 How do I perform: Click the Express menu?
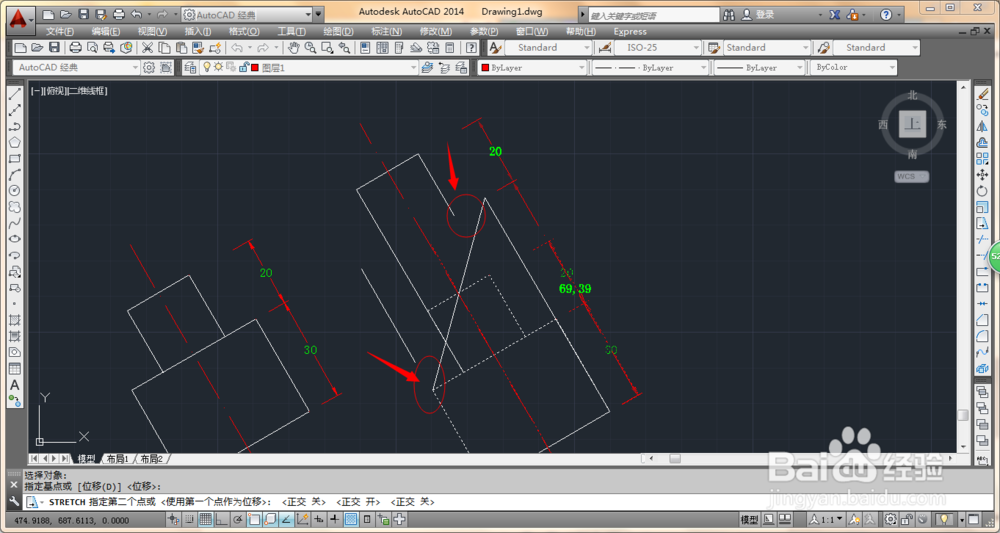(630, 31)
